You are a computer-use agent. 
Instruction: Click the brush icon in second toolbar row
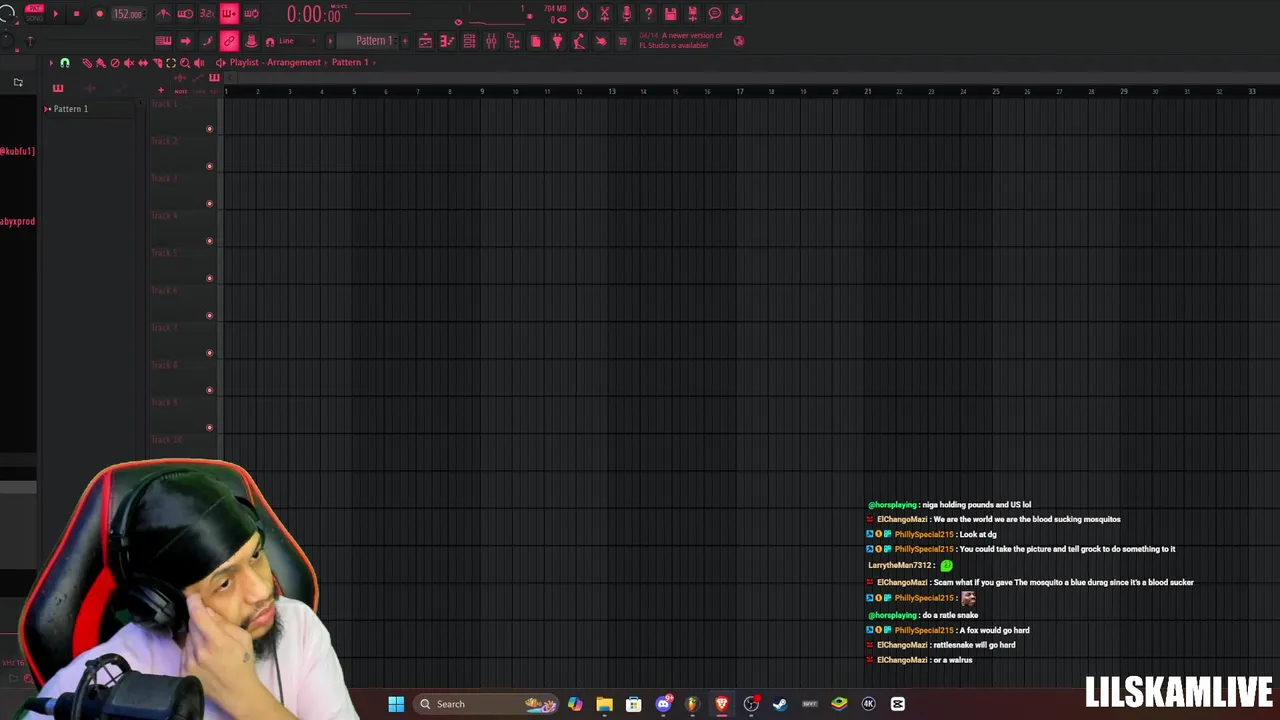(207, 41)
